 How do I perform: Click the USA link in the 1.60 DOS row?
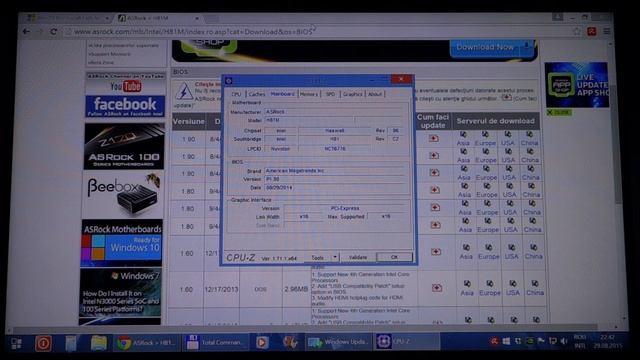pyautogui.click(x=513, y=293)
